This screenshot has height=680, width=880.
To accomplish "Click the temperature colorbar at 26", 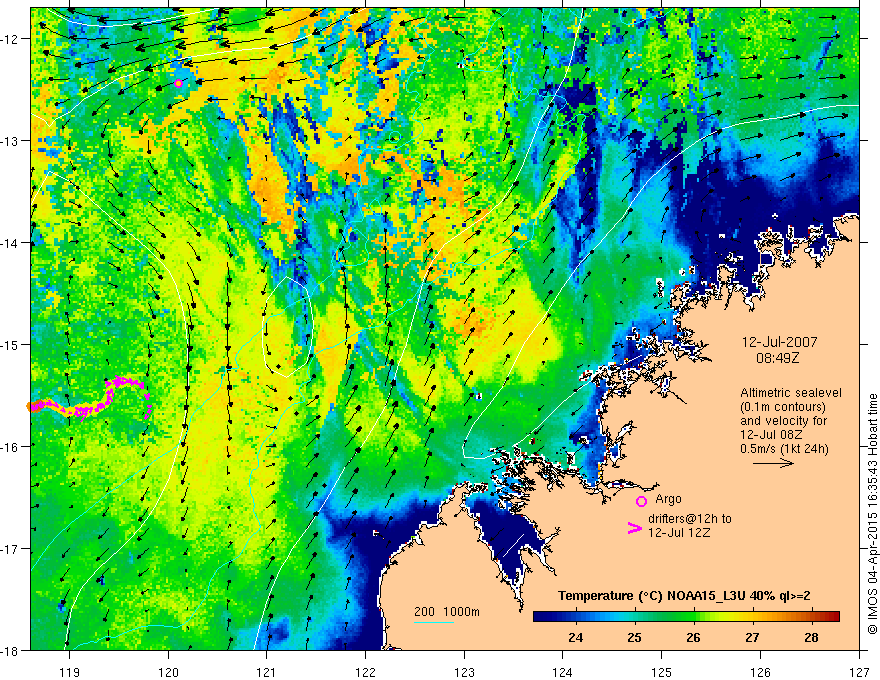I will coord(694,617).
